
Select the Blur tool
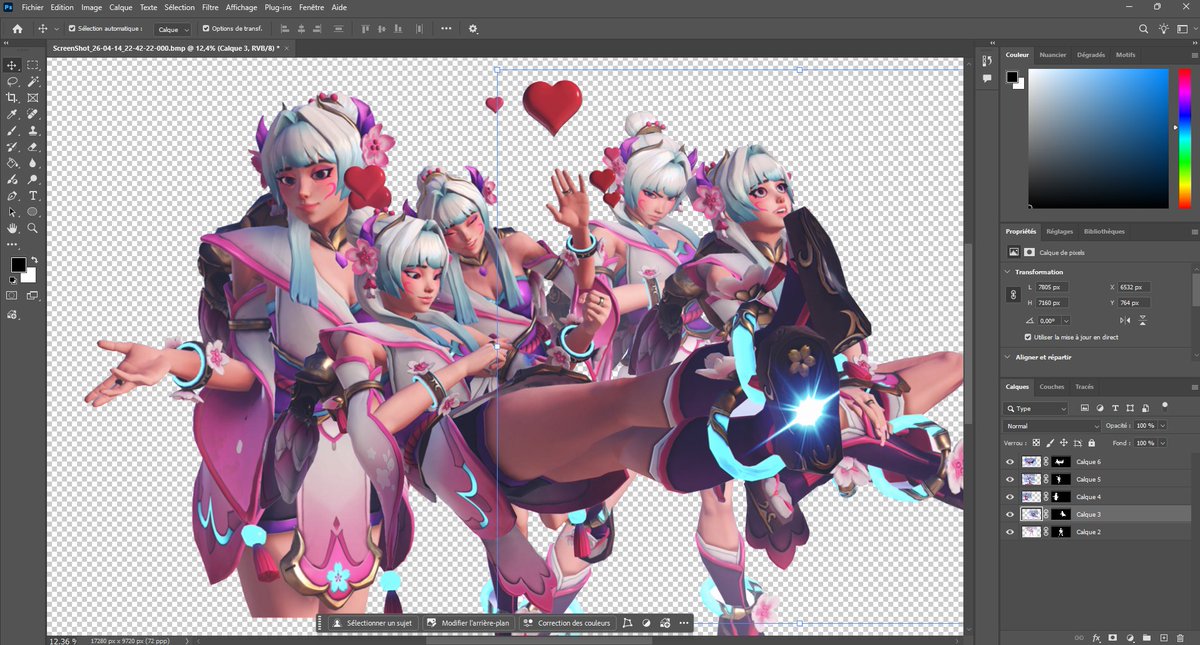point(32,163)
